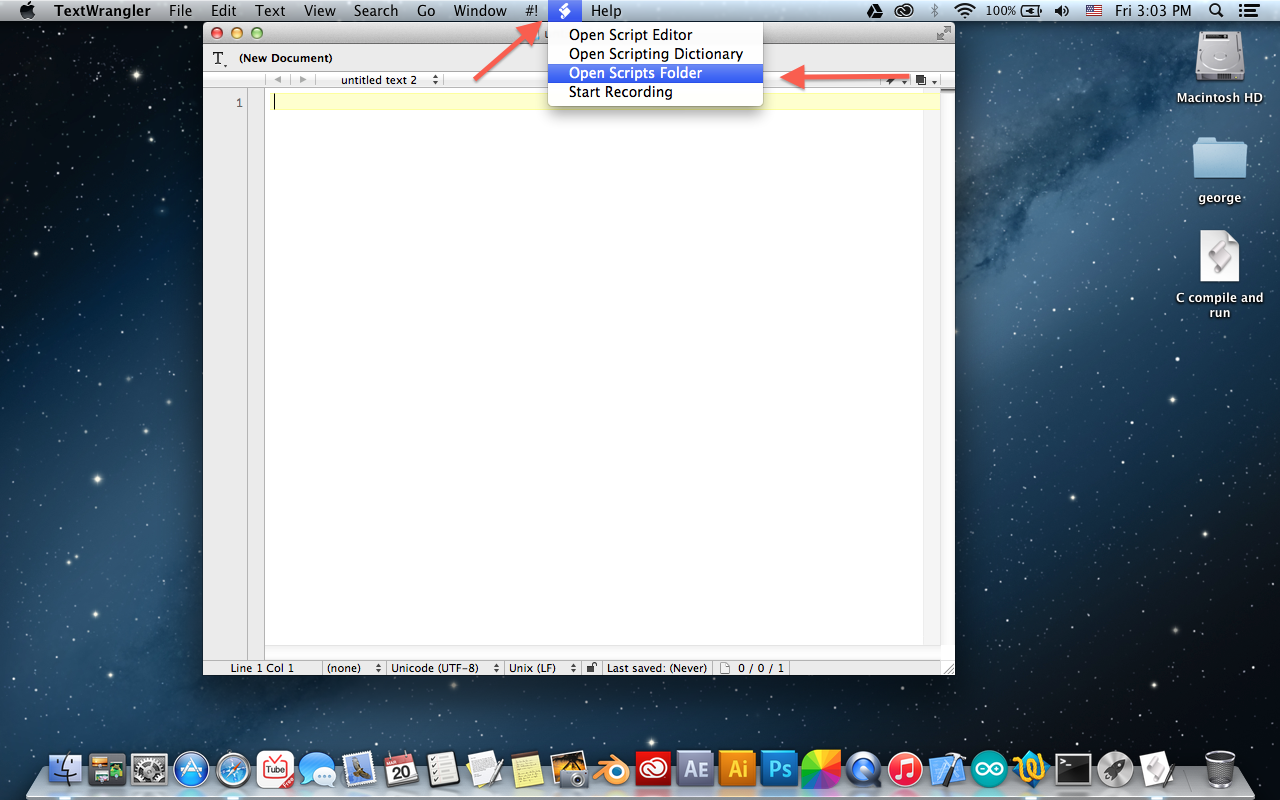Launch Xcode from the dock
Viewport: 1280px width, 800px height.
coord(946,769)
